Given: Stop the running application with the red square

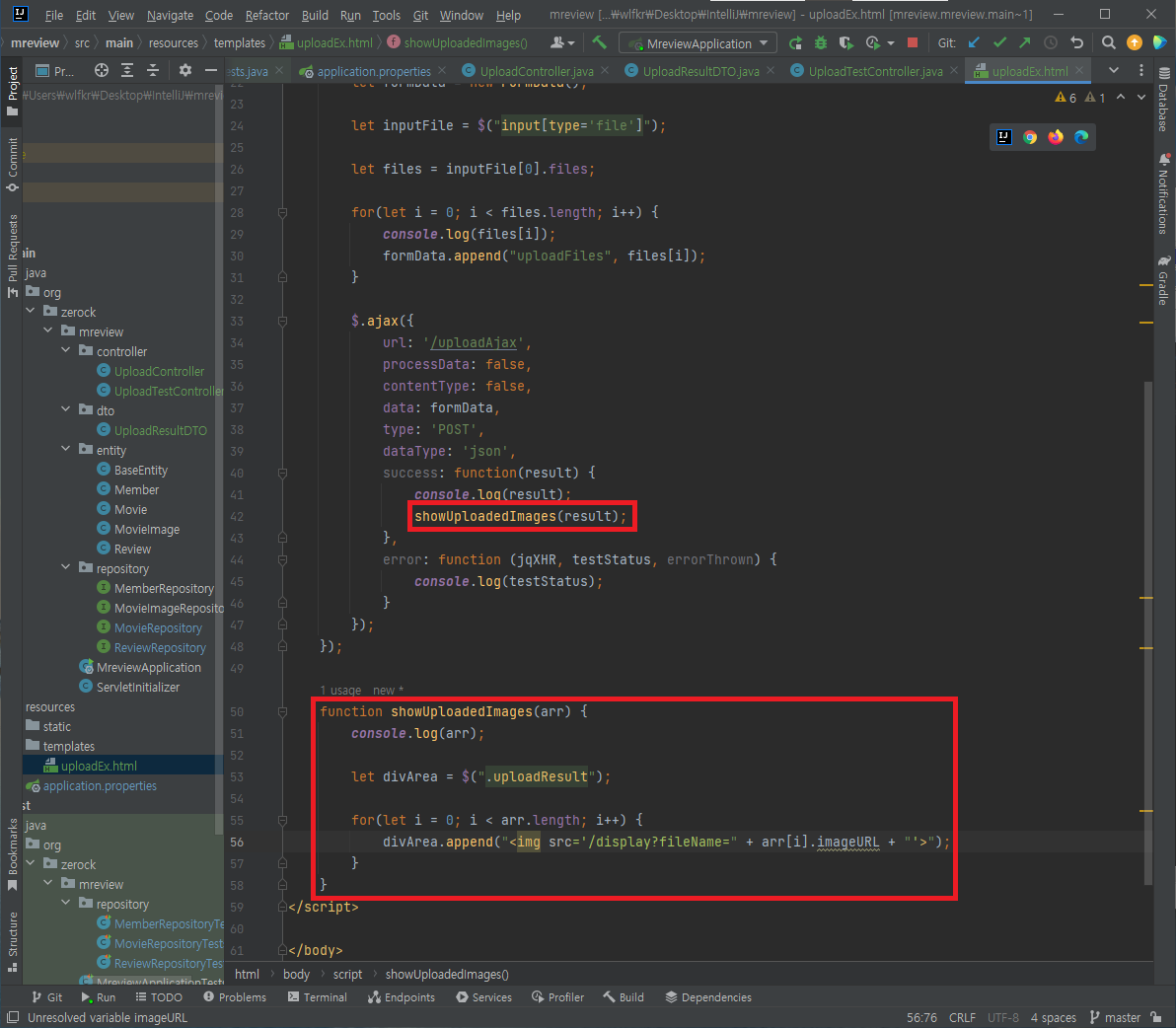Looking at the screenshot, I should (x=912, y=42).
